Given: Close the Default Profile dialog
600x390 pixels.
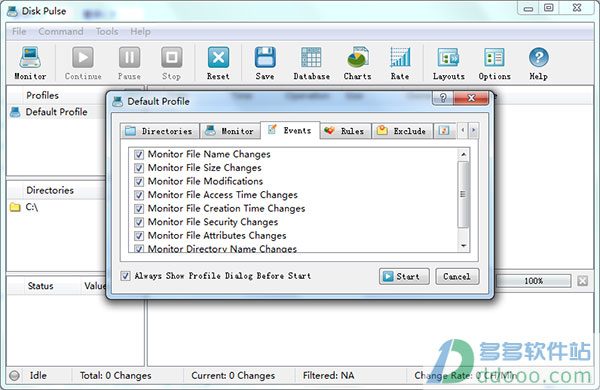Looking at the screenshot, I should pos(471,98).
